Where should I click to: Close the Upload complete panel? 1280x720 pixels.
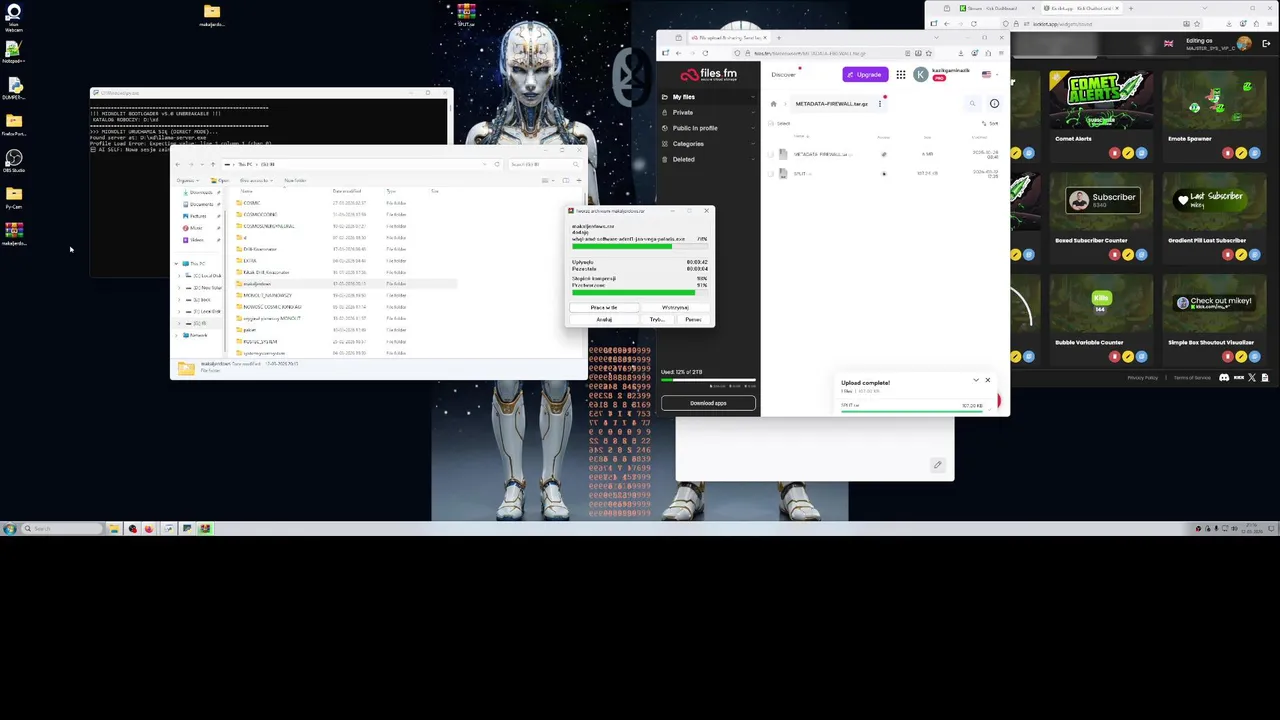[987, 380]
